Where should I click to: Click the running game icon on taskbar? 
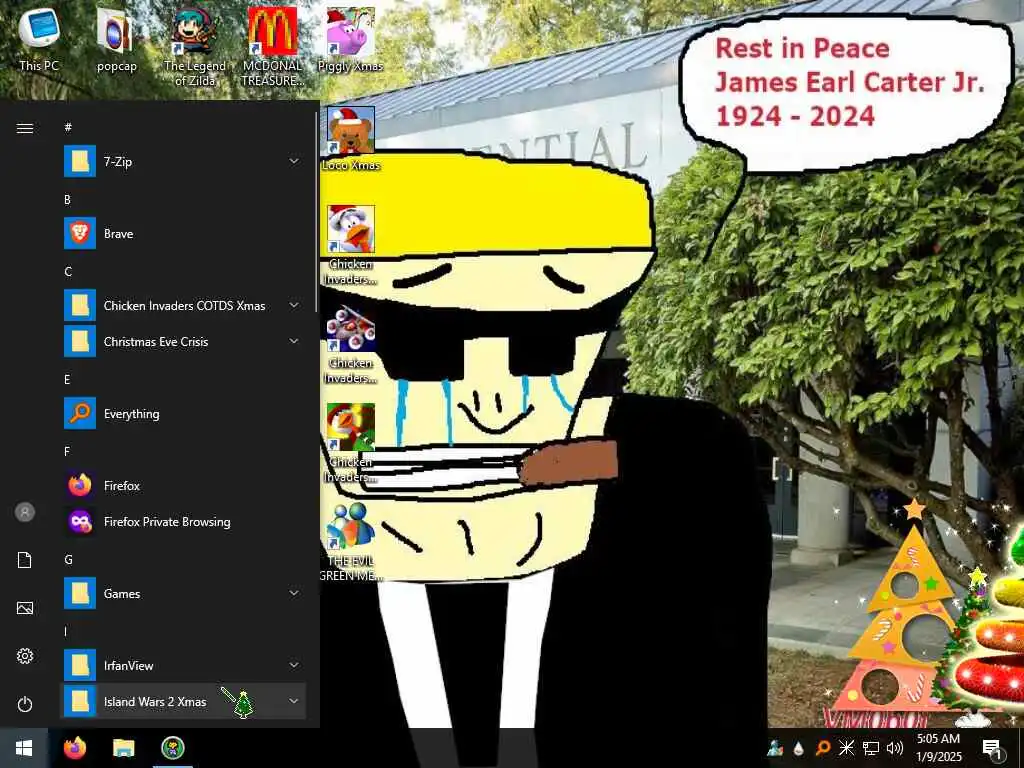pyautogui.click(x=172, y=748)
